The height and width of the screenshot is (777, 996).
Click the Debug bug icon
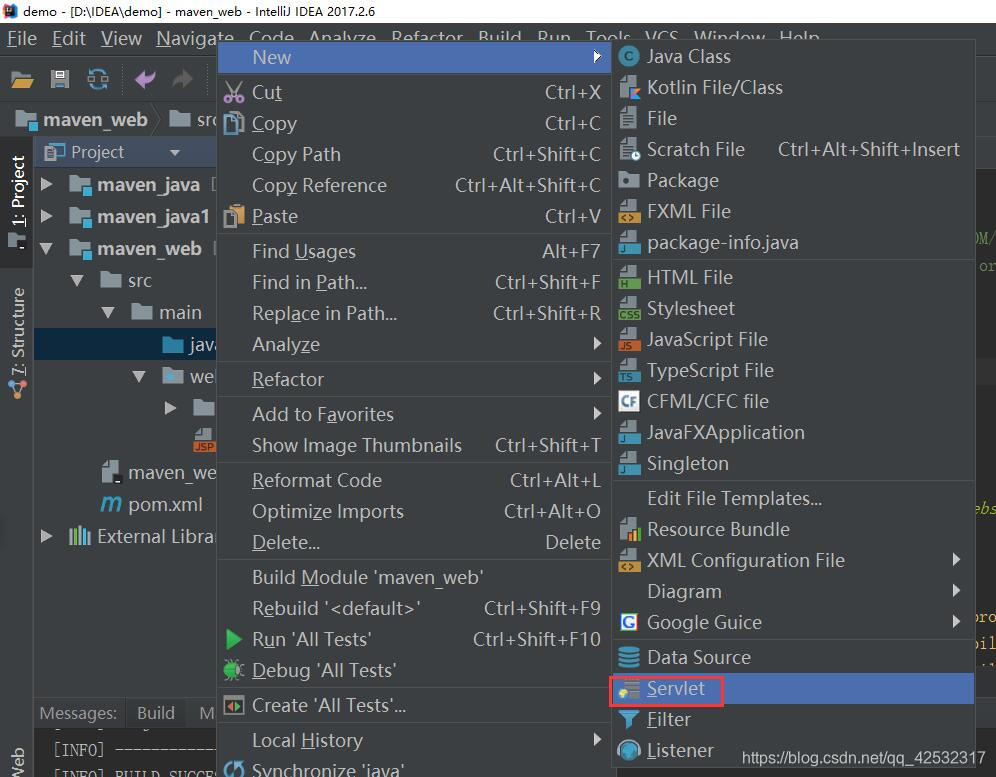click(x=234, y=670)
